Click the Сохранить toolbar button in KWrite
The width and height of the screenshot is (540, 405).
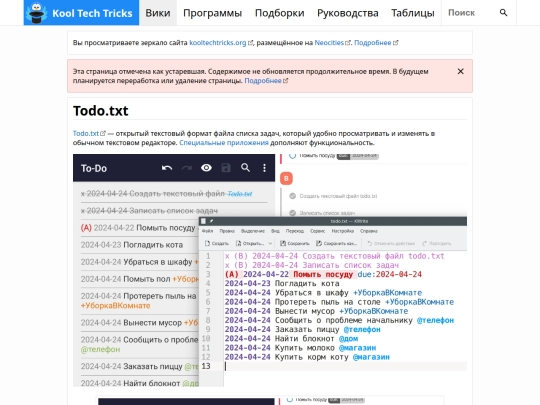tap(294, 243)
